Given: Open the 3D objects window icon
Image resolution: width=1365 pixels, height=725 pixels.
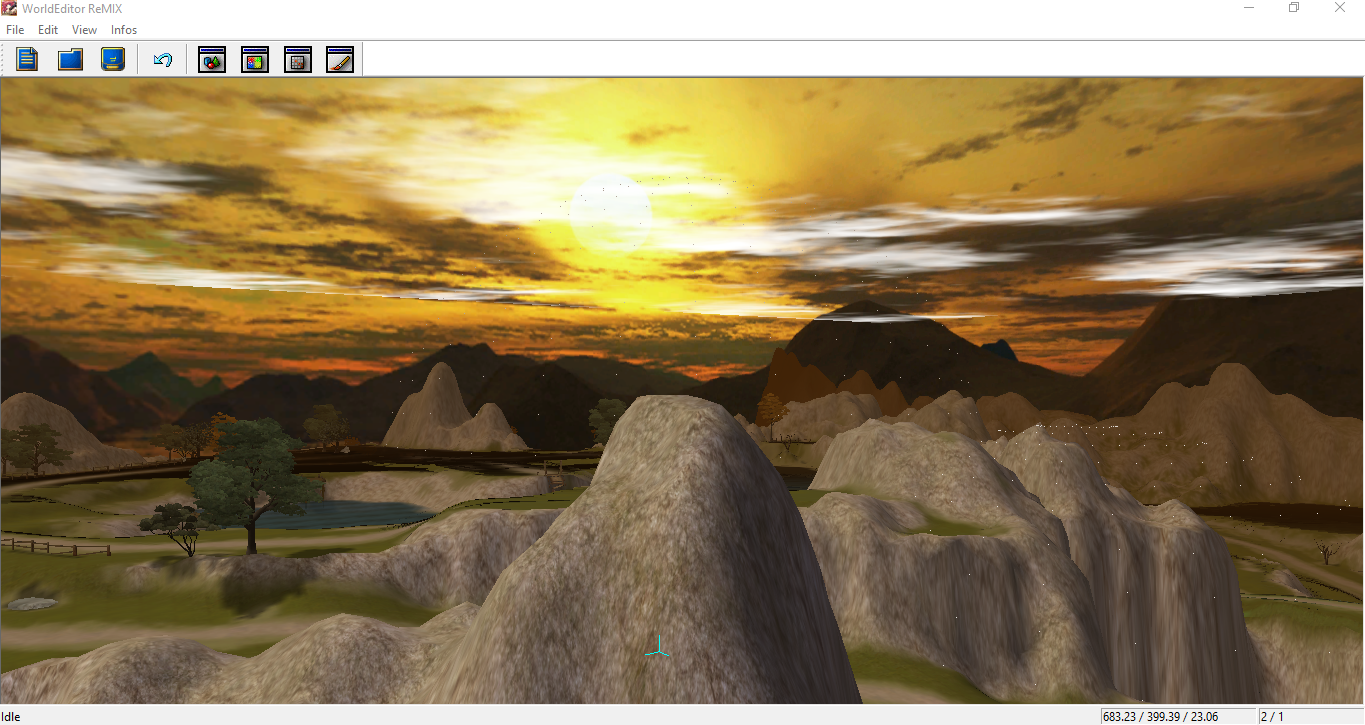Looking at the screenshot, I should click(212, 59).
